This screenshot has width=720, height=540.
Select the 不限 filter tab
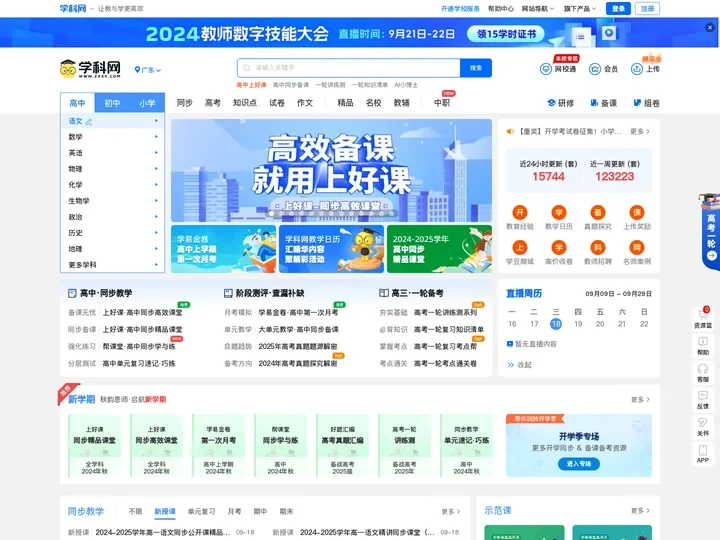point(135,511)
